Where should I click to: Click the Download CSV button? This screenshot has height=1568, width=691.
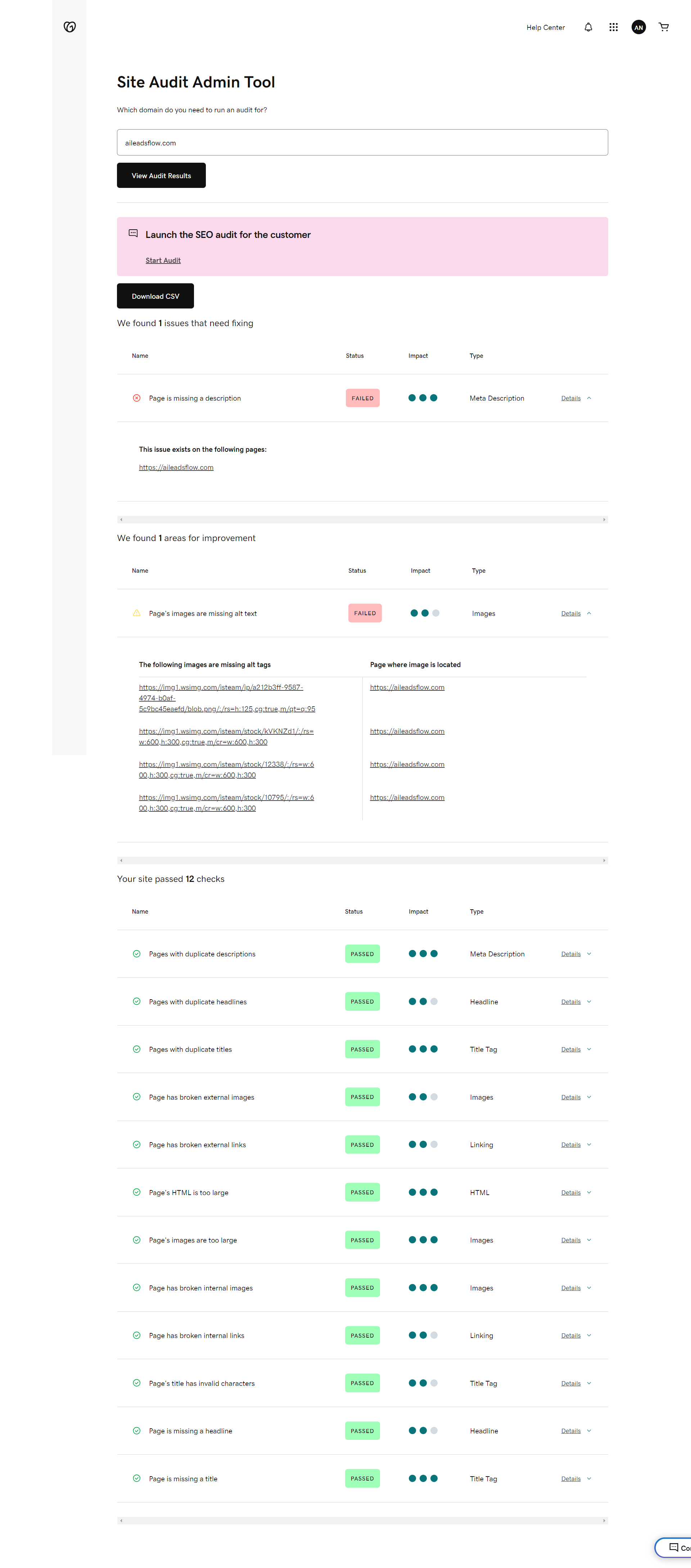point(155,296)
